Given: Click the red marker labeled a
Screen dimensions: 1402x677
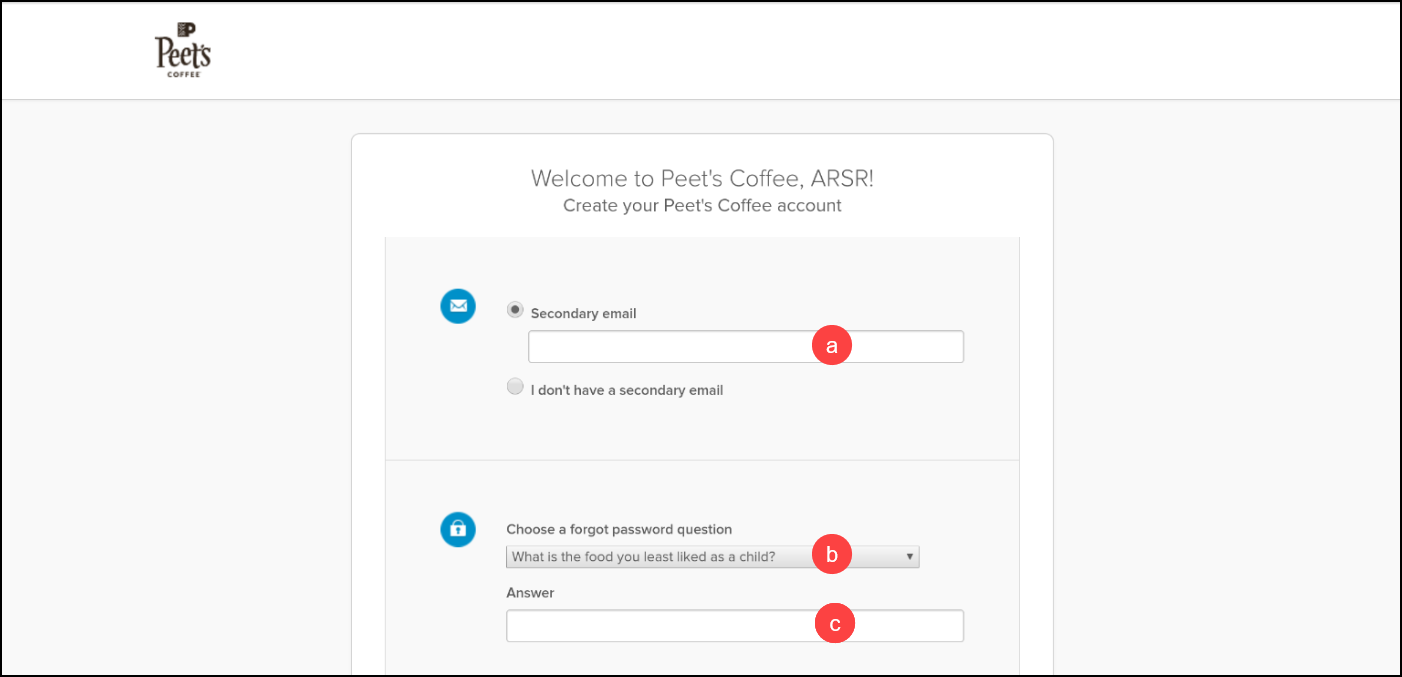Looking at the screenshot, I should [831, 346].
